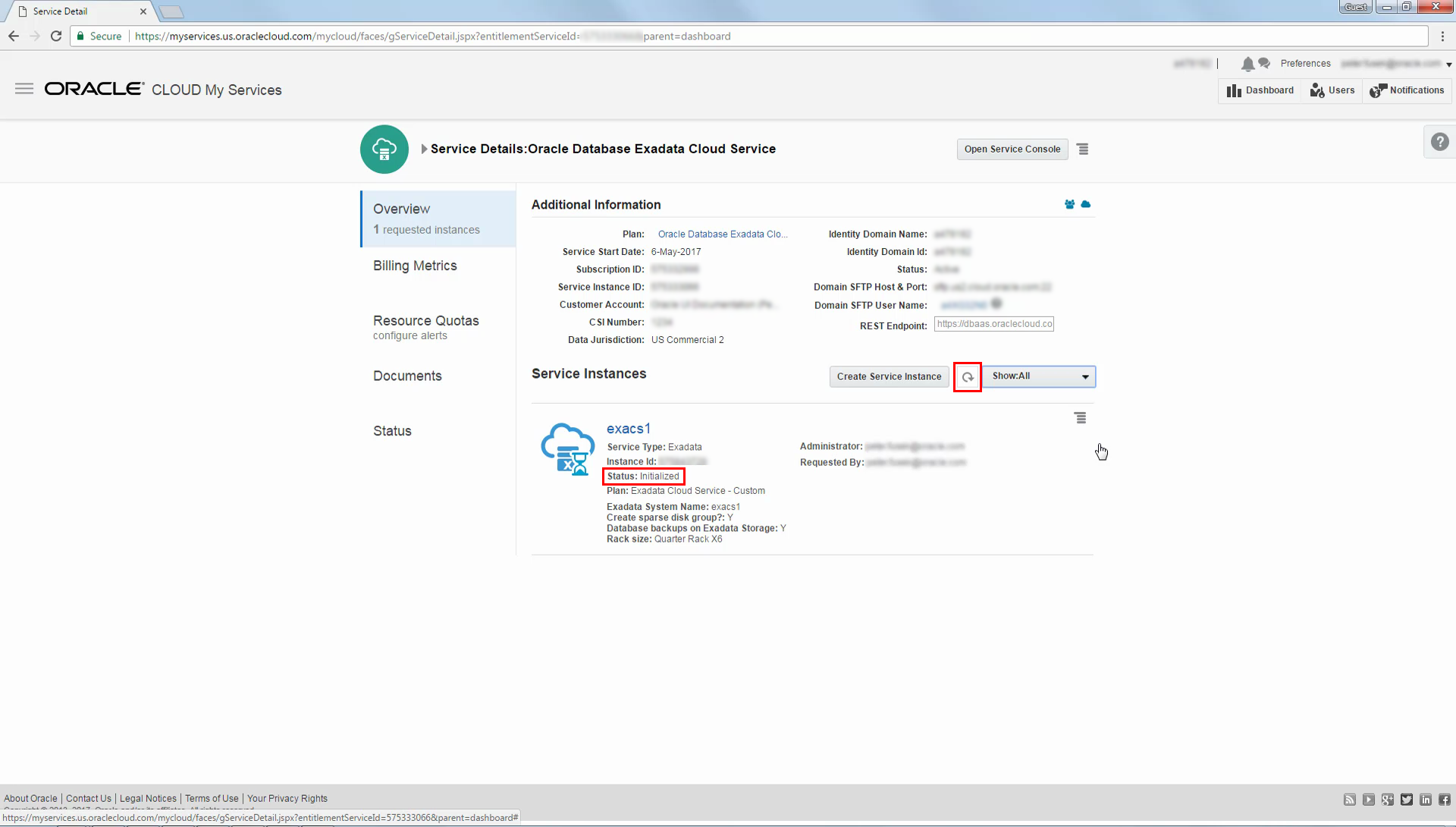Click the Status: Initialized text
Viewport: 1456px width, 827px height.
coord(643,476)
